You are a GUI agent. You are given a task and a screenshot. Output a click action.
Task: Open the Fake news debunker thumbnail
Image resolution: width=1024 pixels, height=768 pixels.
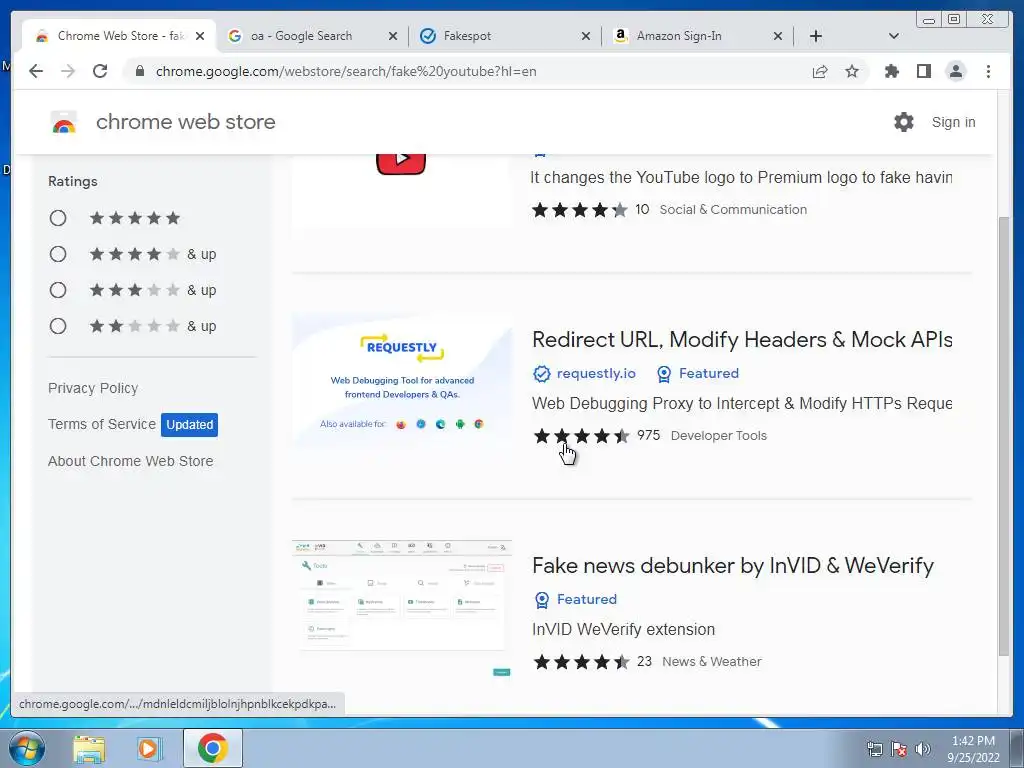(x=402, y=607)
